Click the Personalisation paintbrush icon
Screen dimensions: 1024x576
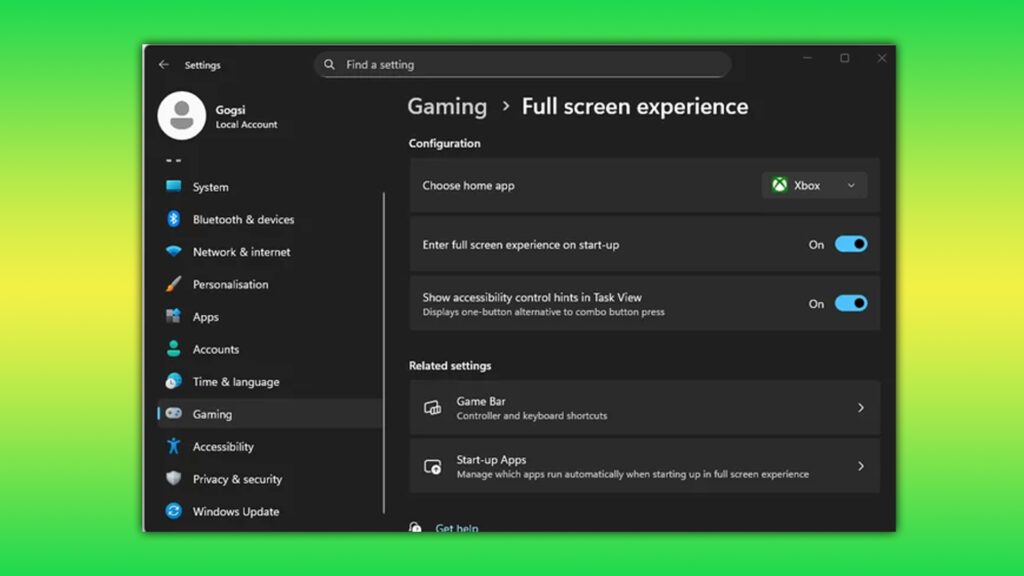click(x=174, y=284)
